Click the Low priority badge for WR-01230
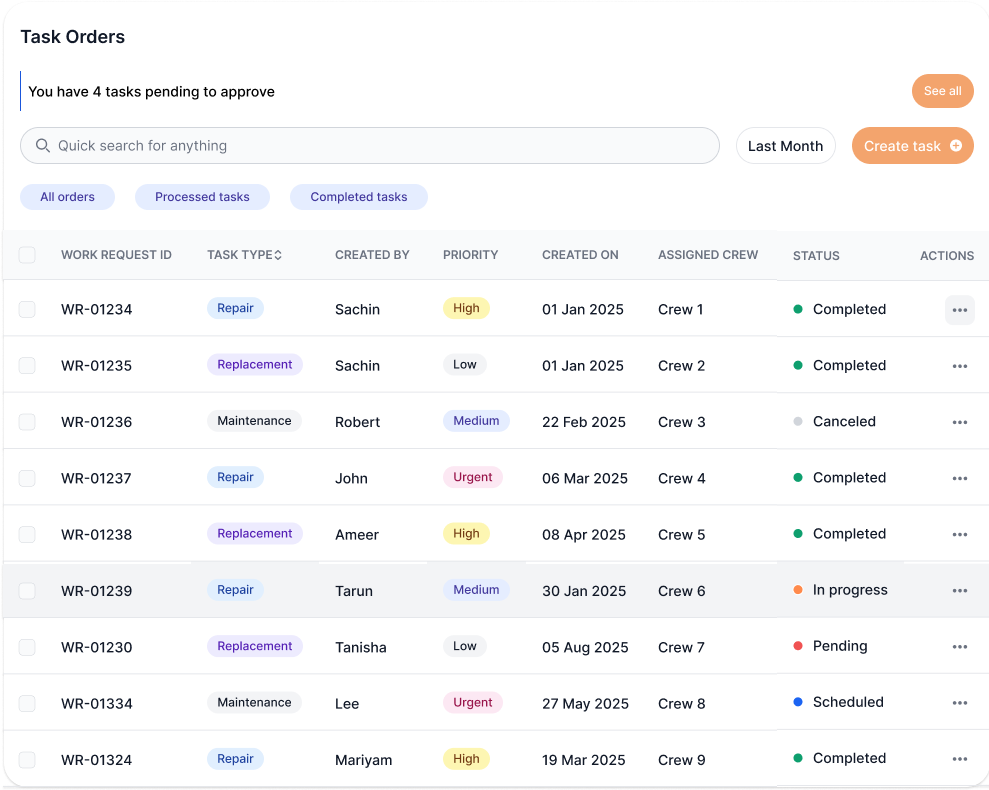This screenshot has width=989, height=790. (x=464, y=646)
